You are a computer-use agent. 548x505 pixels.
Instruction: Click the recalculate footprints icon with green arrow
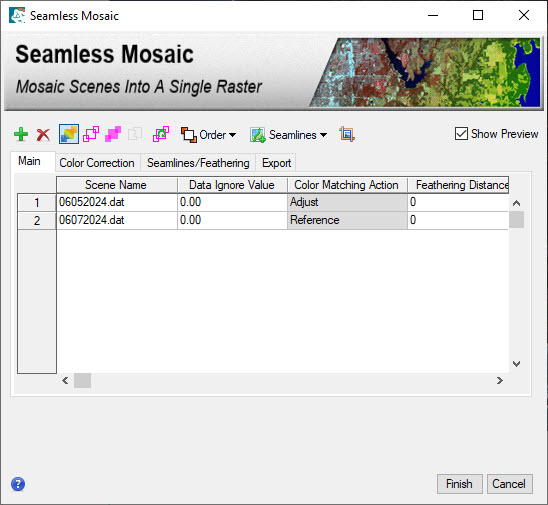[161, 134]
